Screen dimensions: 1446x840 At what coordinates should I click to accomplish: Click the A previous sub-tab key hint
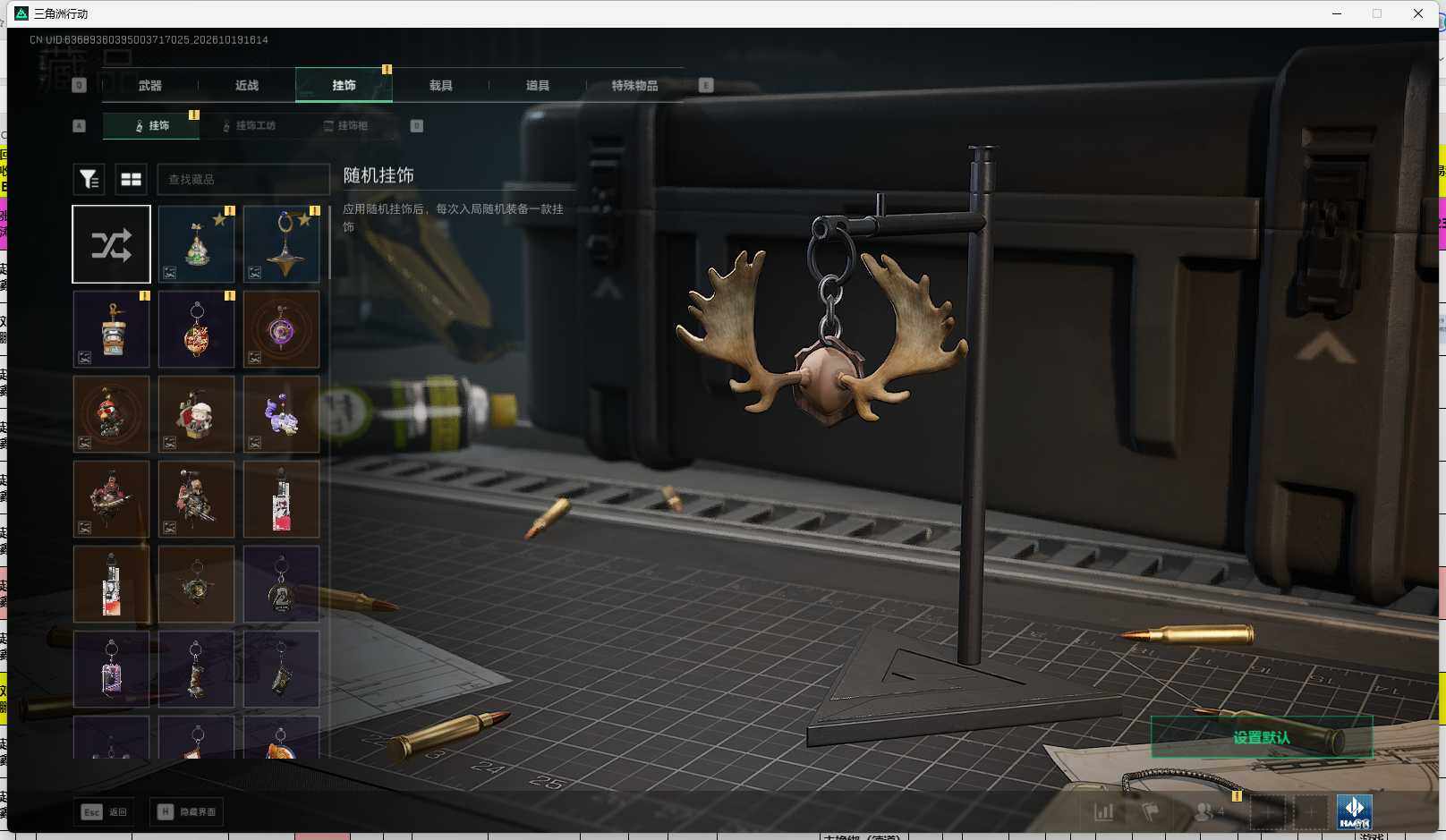79,125
